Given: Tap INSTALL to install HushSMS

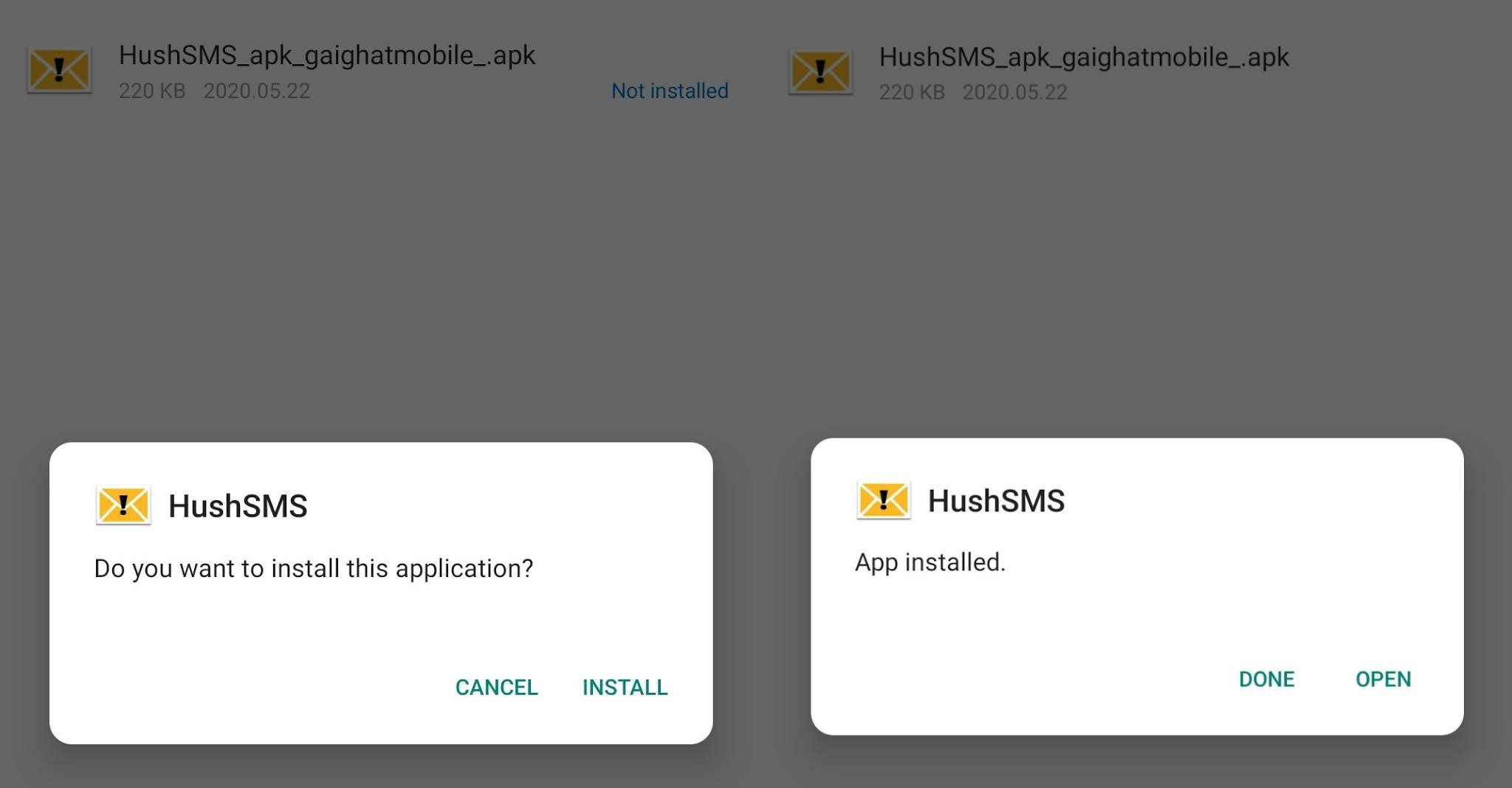Looking at the screenshot, I should point(625,688).
